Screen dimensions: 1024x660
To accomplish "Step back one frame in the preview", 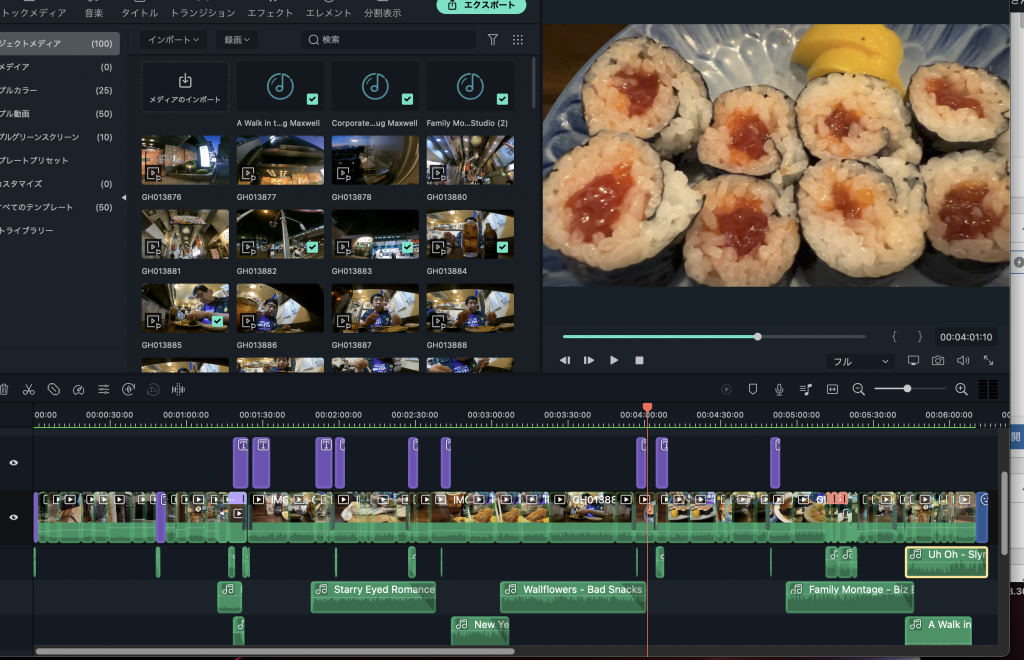I will tap(565, 360).
